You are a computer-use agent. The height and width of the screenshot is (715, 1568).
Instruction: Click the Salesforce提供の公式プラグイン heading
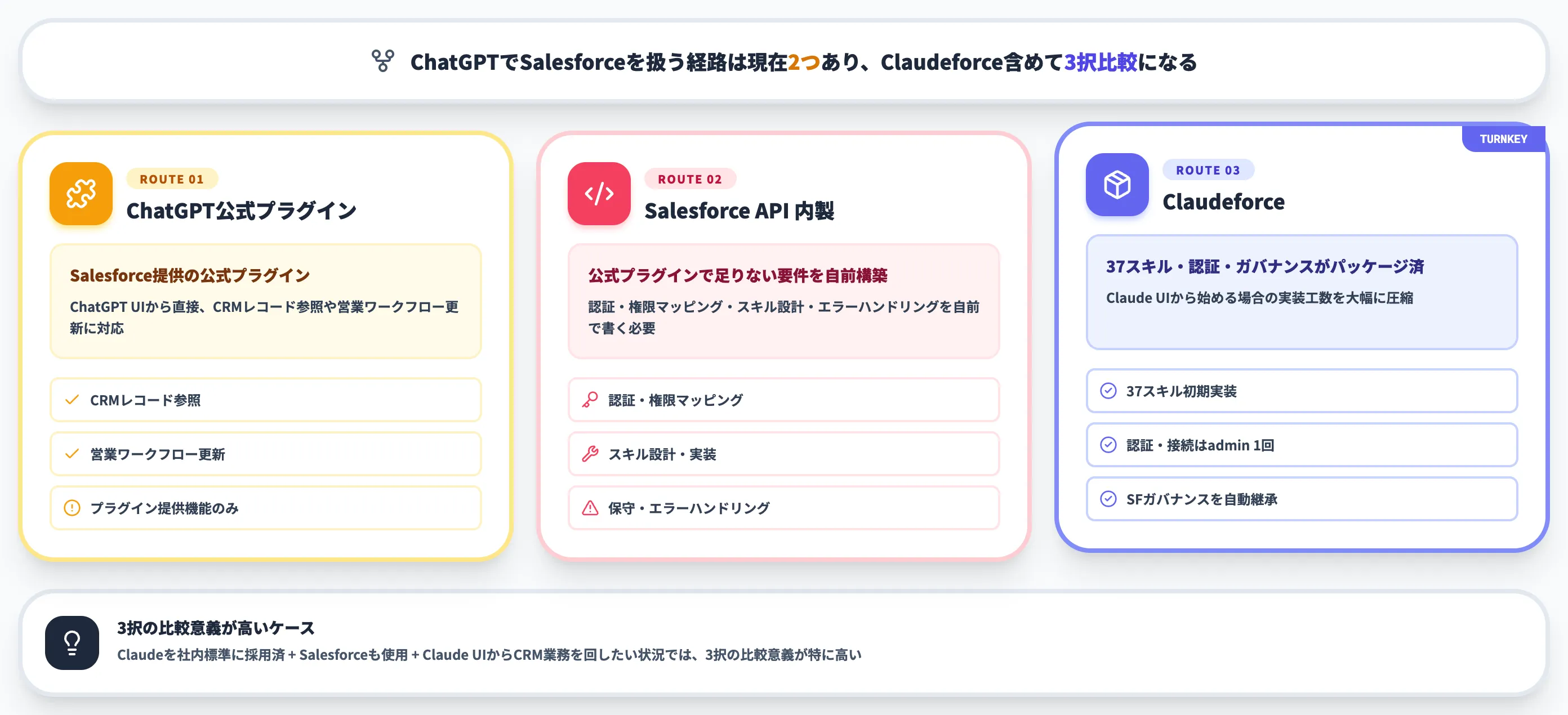(x=190, y=275)
